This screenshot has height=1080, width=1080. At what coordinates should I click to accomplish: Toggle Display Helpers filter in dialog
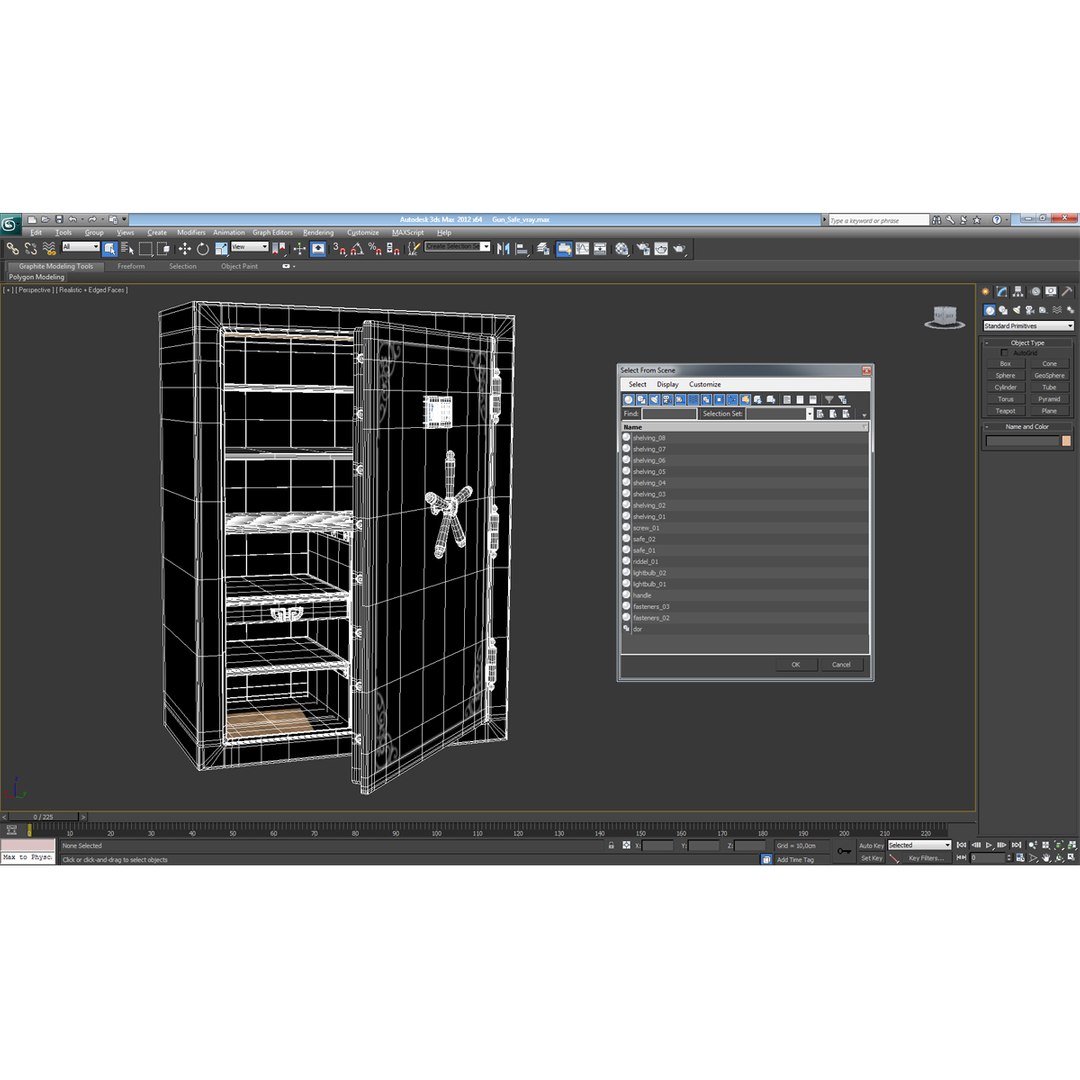tap(680, 399)
